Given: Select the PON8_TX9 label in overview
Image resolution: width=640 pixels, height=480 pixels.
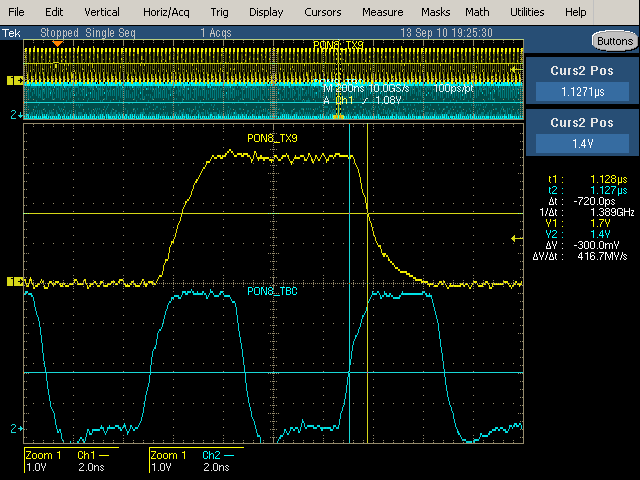Looking at the screenshot, I should pos(338,44).
